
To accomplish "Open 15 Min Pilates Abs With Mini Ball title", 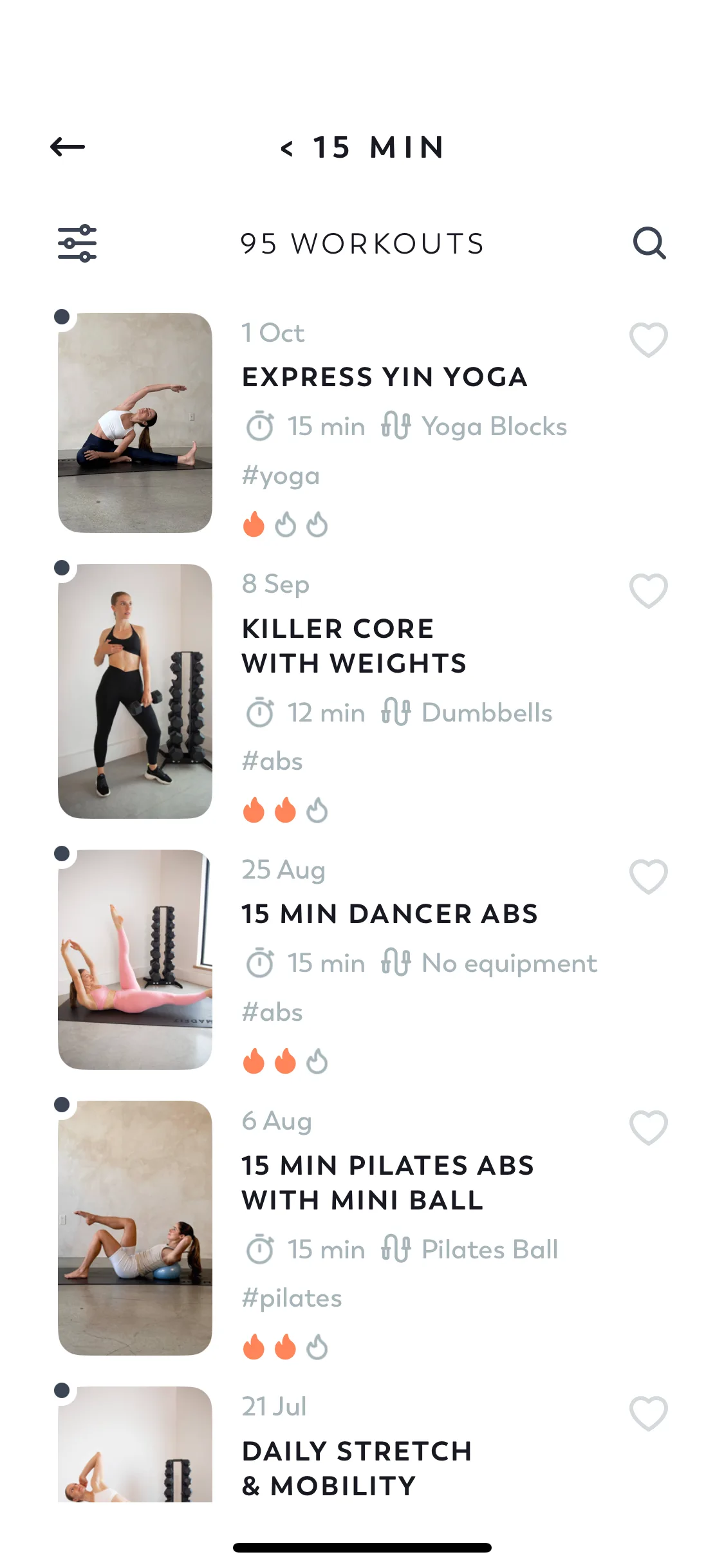I will [x=387, y=1182].
